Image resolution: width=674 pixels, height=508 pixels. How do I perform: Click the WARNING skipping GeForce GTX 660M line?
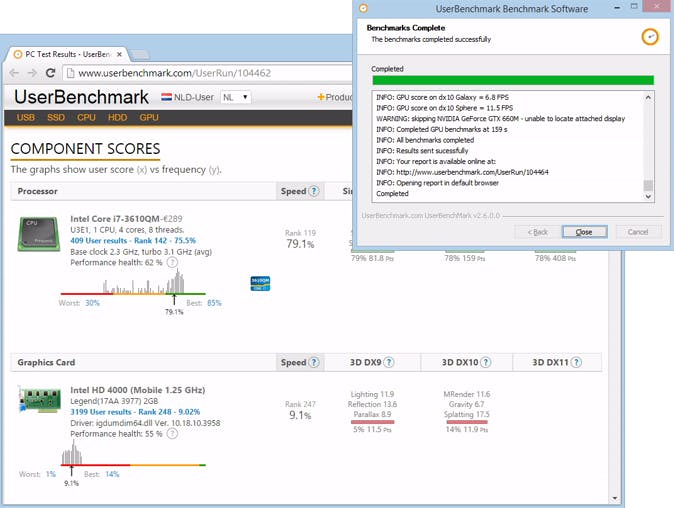click(500, 119)
